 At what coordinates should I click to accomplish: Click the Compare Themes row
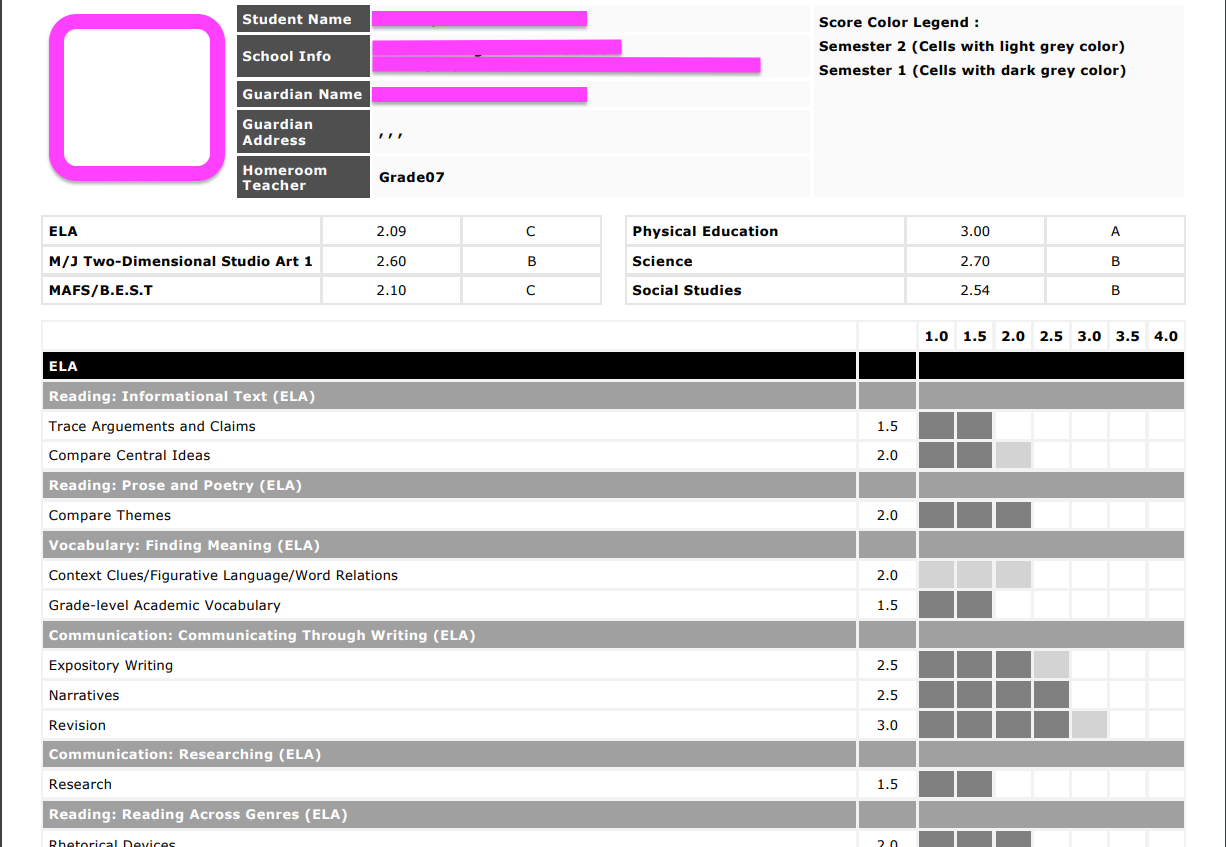pyautogui.click(x=613, y=515)
